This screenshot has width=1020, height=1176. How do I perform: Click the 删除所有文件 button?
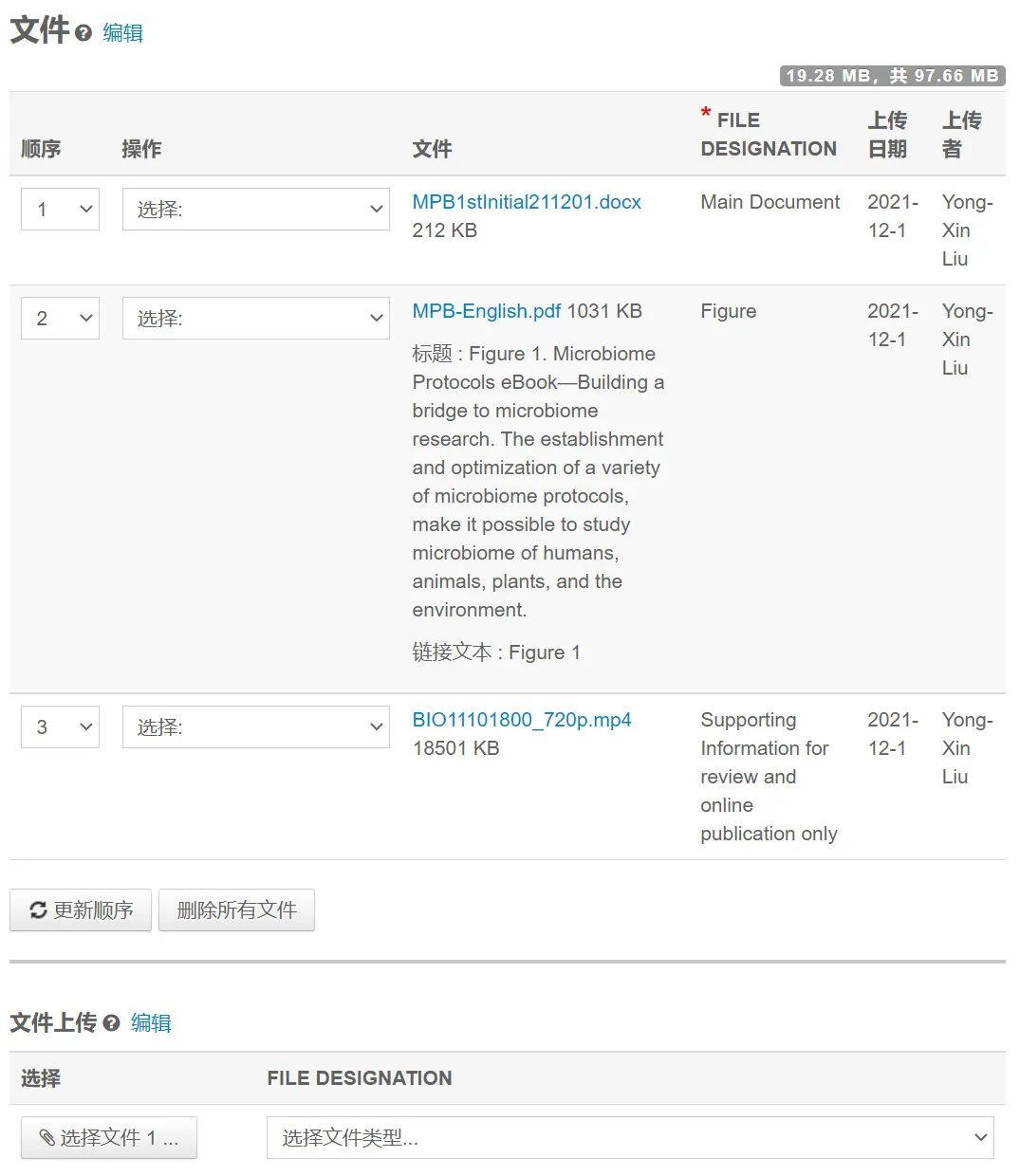point(236,910)
